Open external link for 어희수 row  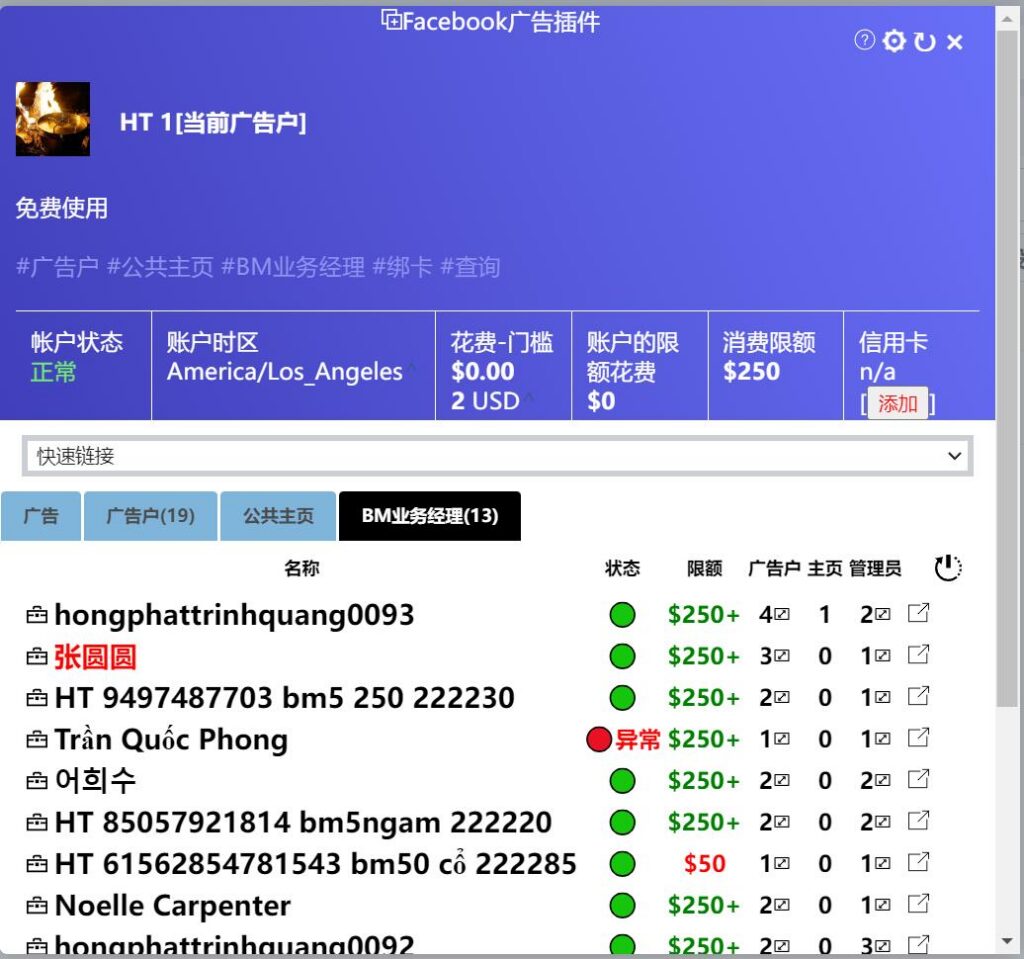[918, 779]
